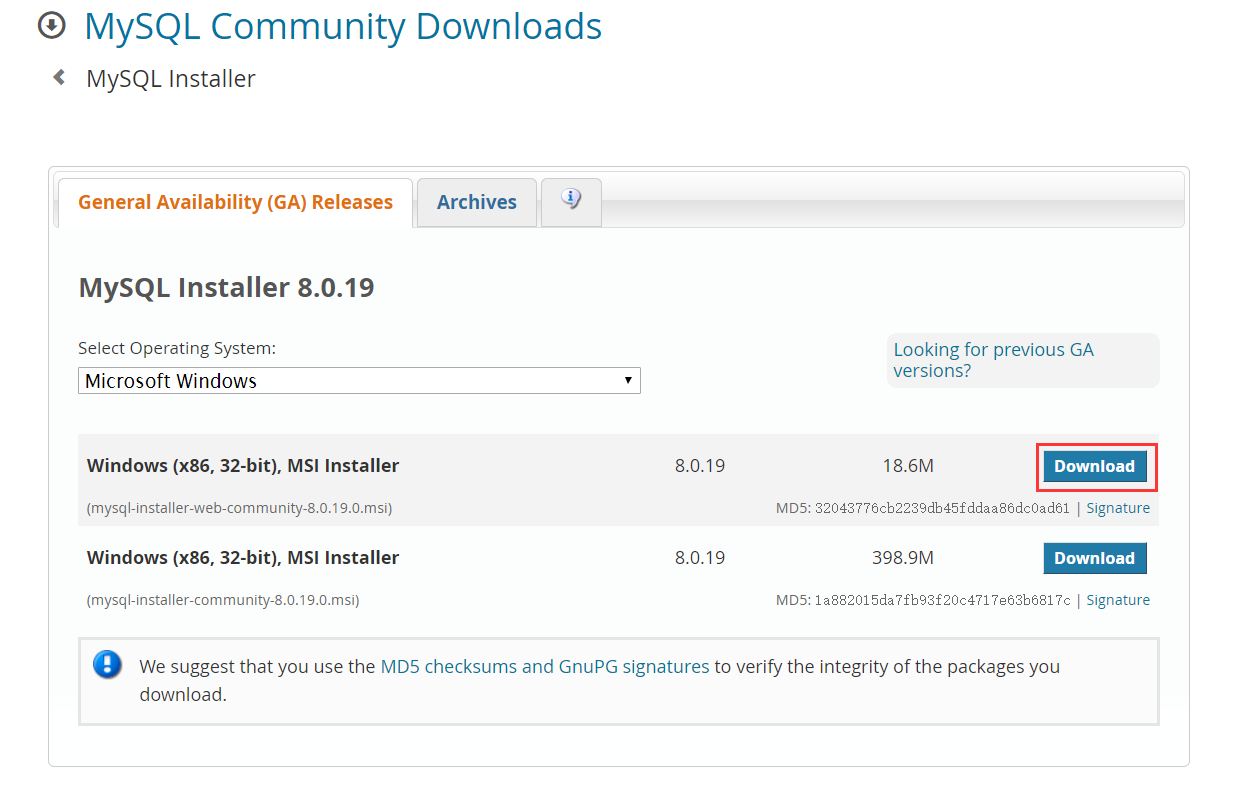Click the 398.9M file size
Screen dimensions: 1239x785
point(903,558)
